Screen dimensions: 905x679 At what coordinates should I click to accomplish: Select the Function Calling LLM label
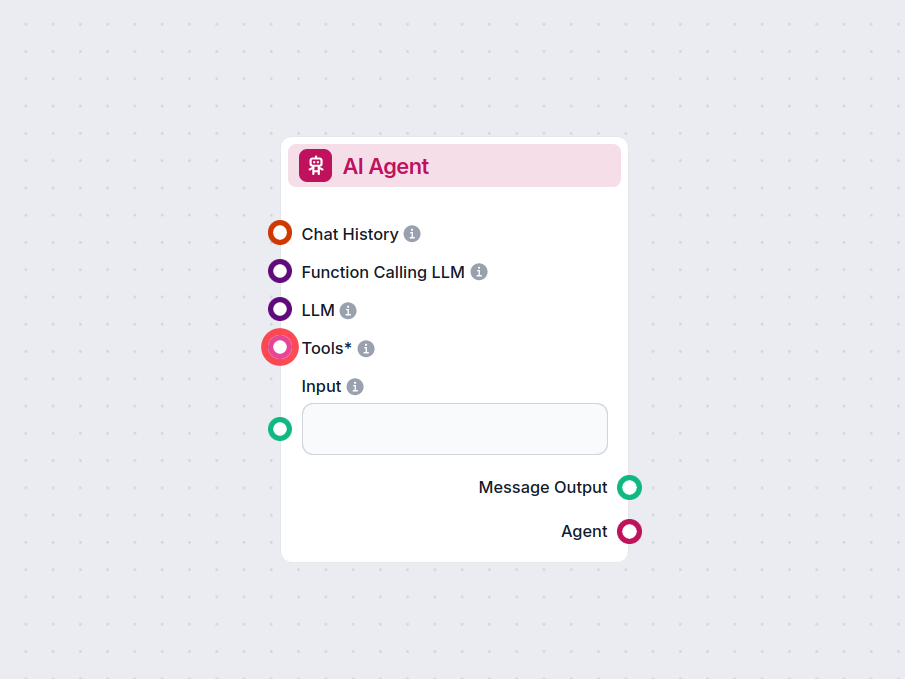click(x=381, y=271)
